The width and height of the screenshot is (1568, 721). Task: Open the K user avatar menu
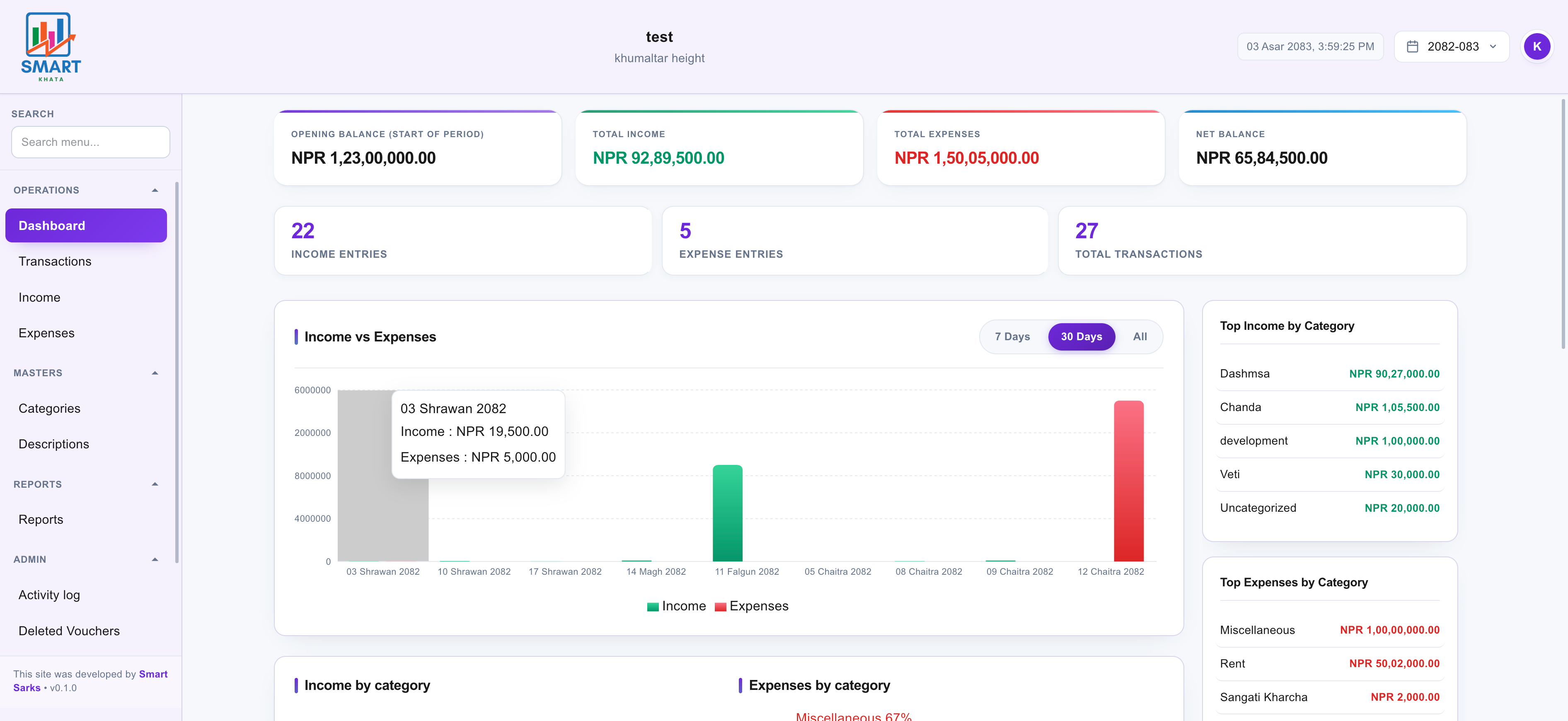pos(1537,46)
